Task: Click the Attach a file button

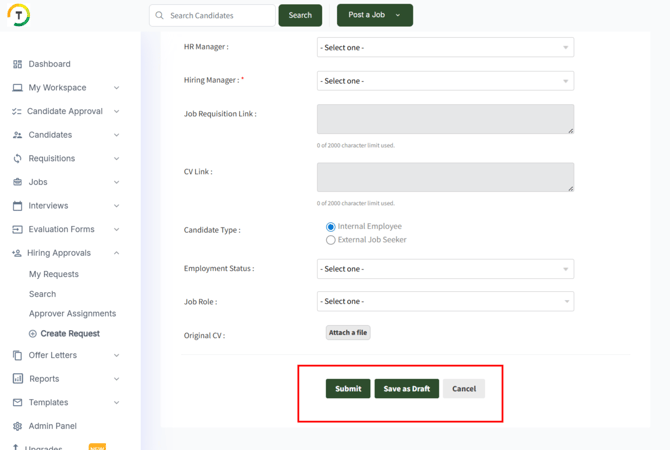Action: tap(348, 333)
